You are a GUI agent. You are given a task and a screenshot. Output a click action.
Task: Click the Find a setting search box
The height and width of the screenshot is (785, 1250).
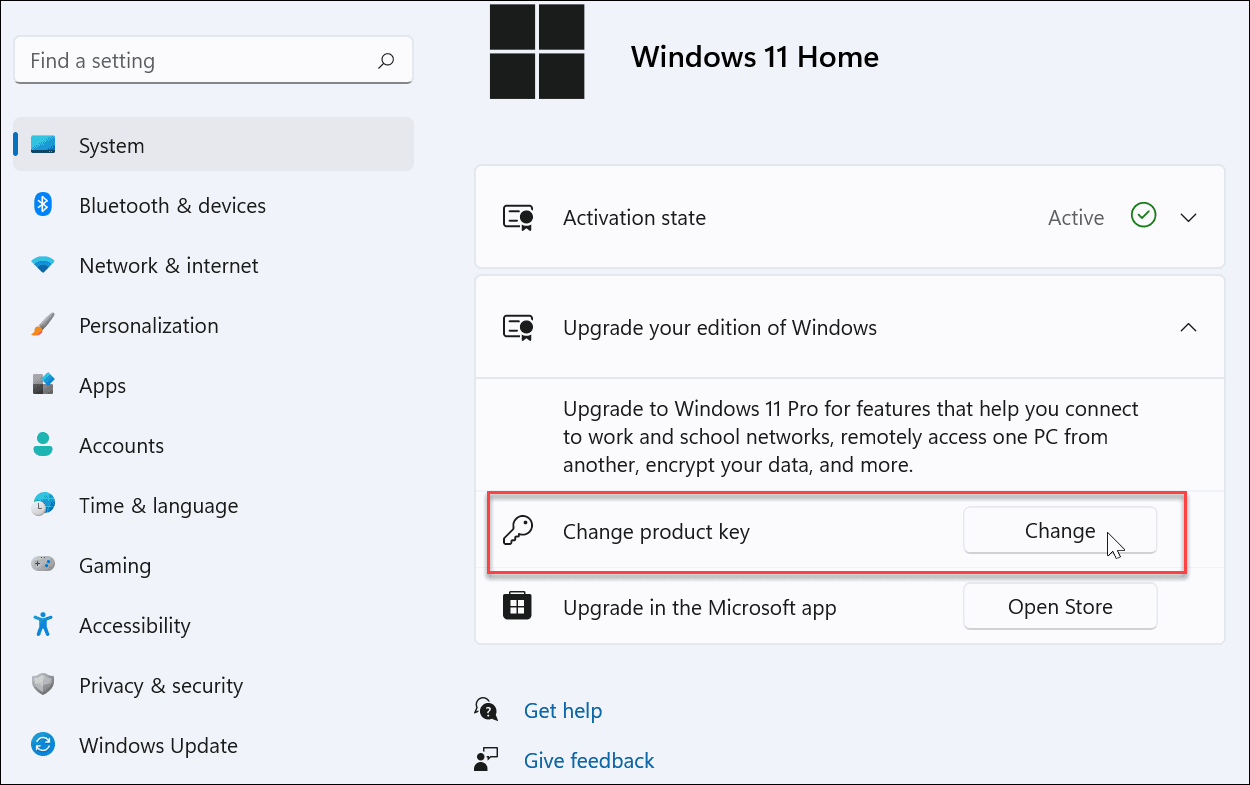click(200, 61)
